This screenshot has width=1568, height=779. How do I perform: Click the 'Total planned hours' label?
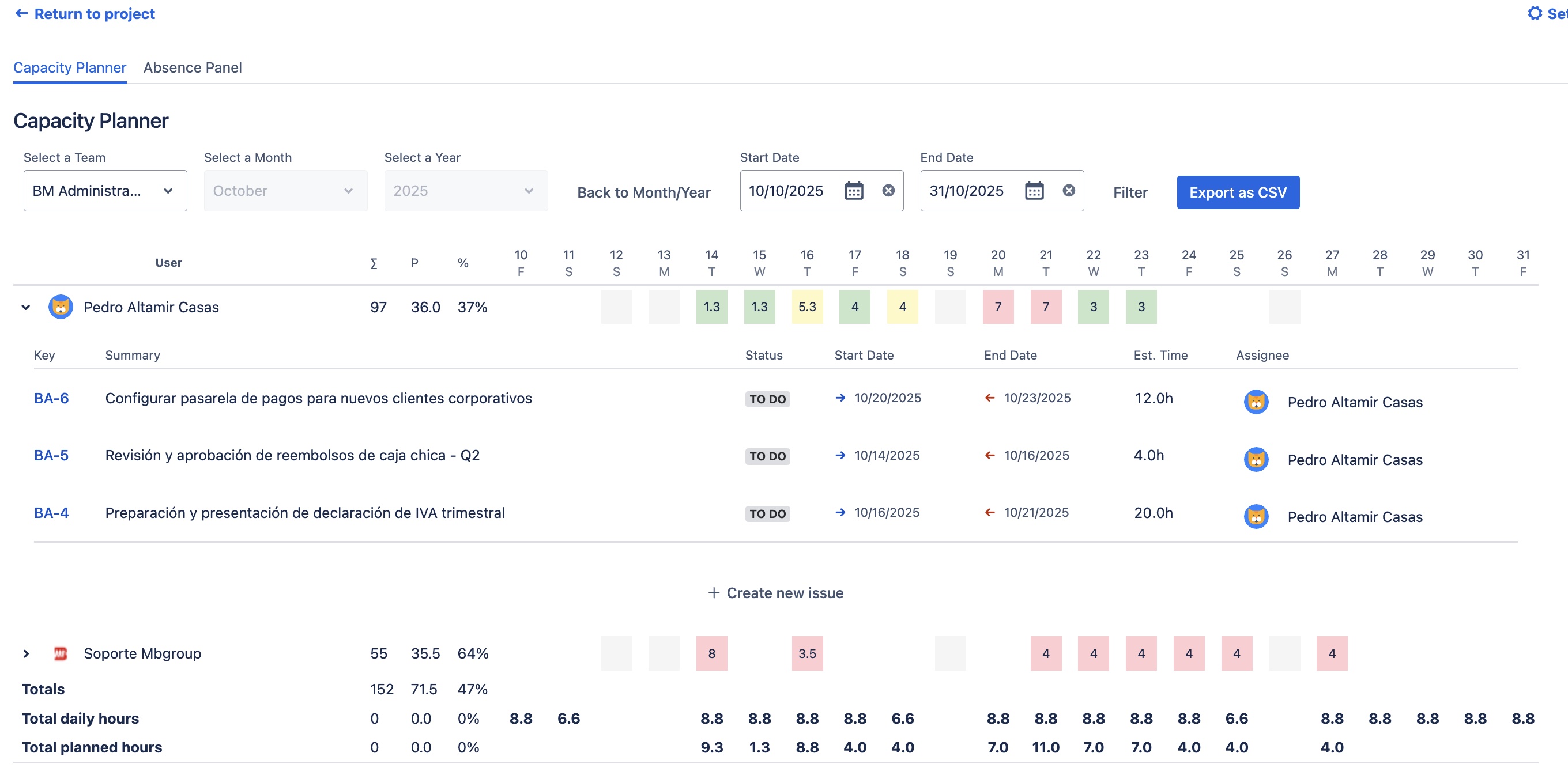[92, 747]
